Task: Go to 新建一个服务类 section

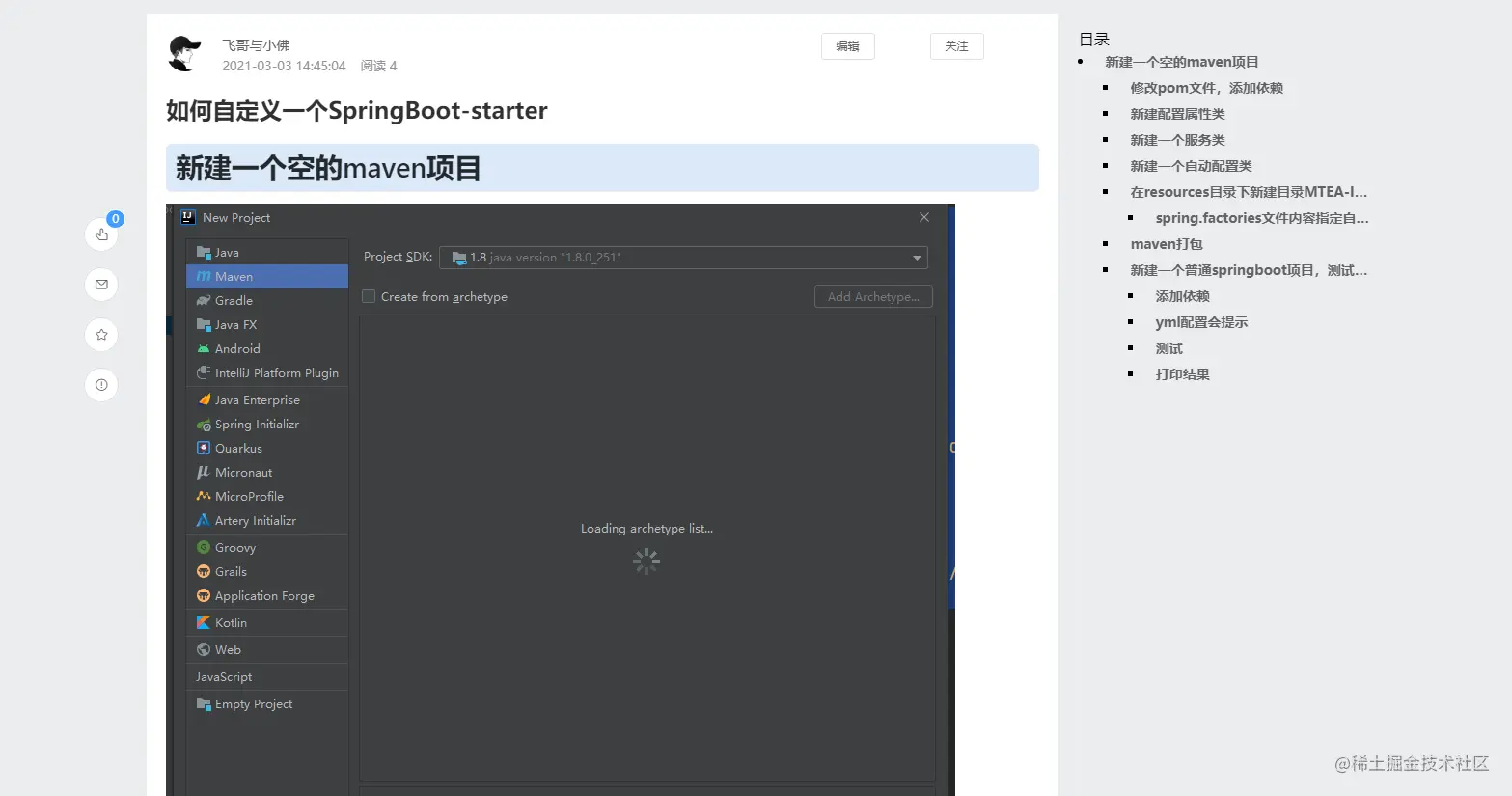Action: coord(1178,140)
